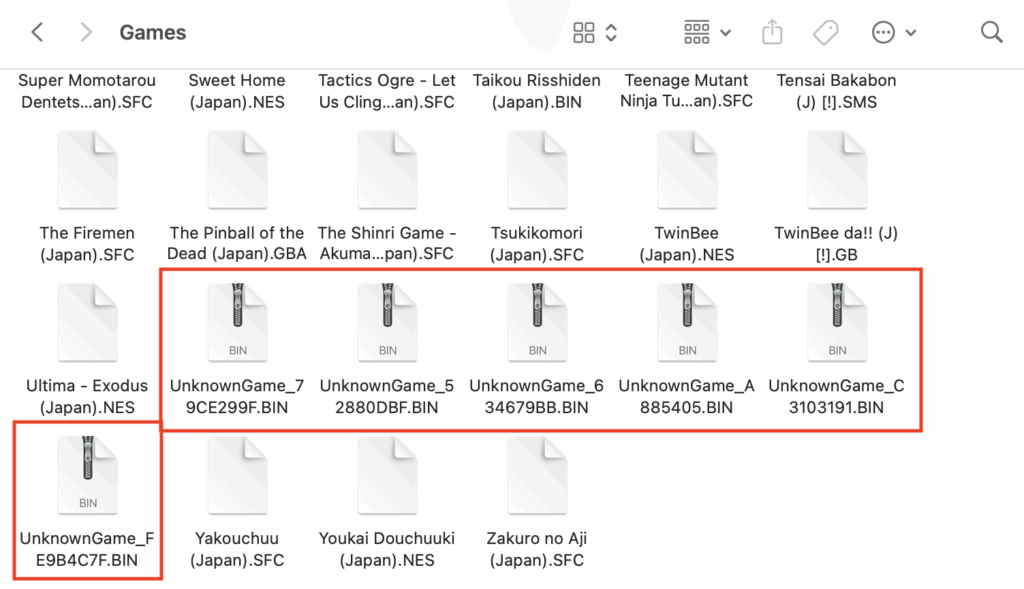Open the Group By dropdown
Viewport: 1024px width, 589px height.
click(707, 32)
